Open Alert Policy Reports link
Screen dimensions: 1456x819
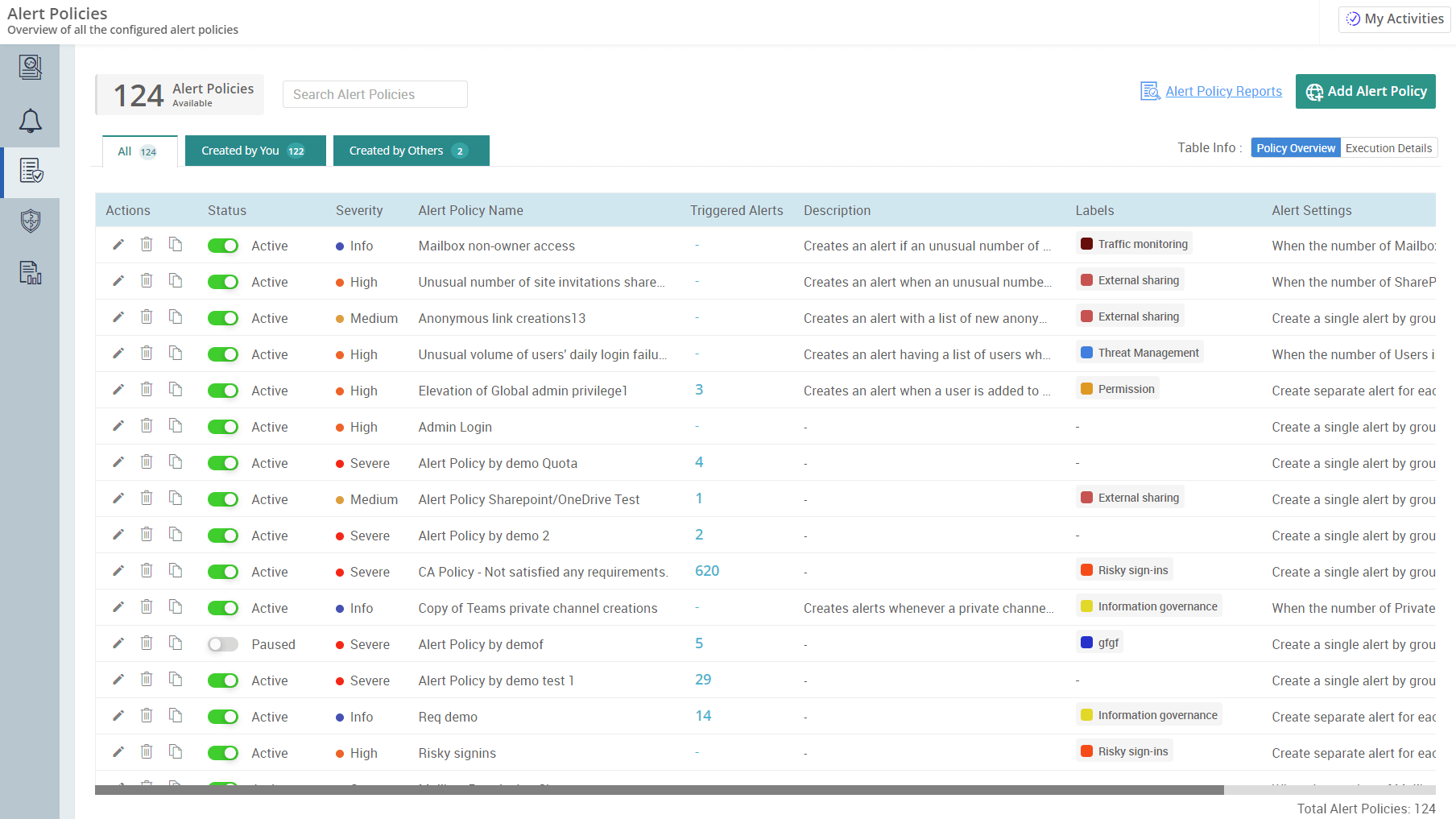[x=1223, y=91]
